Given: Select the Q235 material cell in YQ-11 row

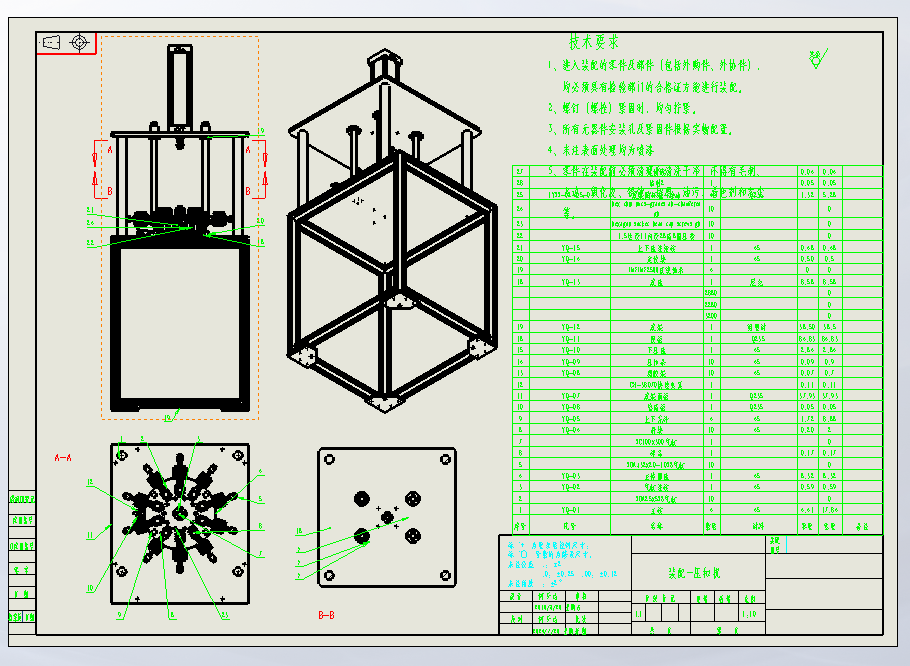Looking at the screenshot, I should coord(757,339).
